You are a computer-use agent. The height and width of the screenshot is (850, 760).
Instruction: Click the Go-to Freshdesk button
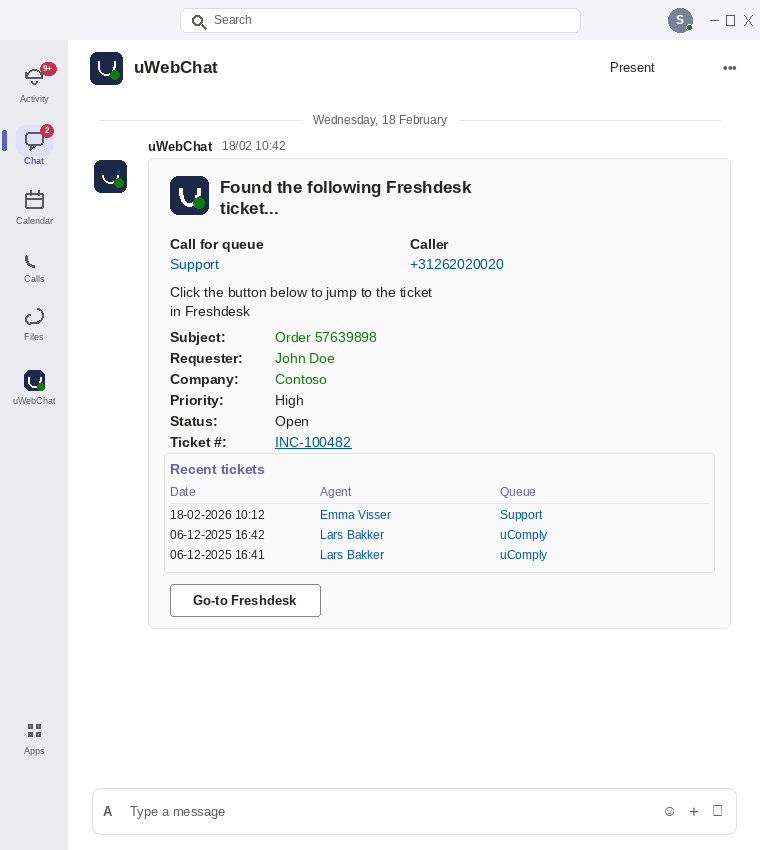[x=245, y=601]
